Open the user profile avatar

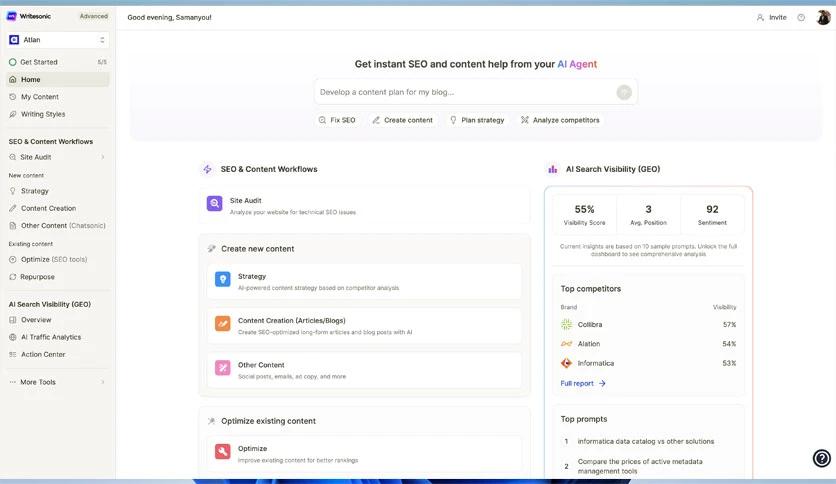(822, 17)
